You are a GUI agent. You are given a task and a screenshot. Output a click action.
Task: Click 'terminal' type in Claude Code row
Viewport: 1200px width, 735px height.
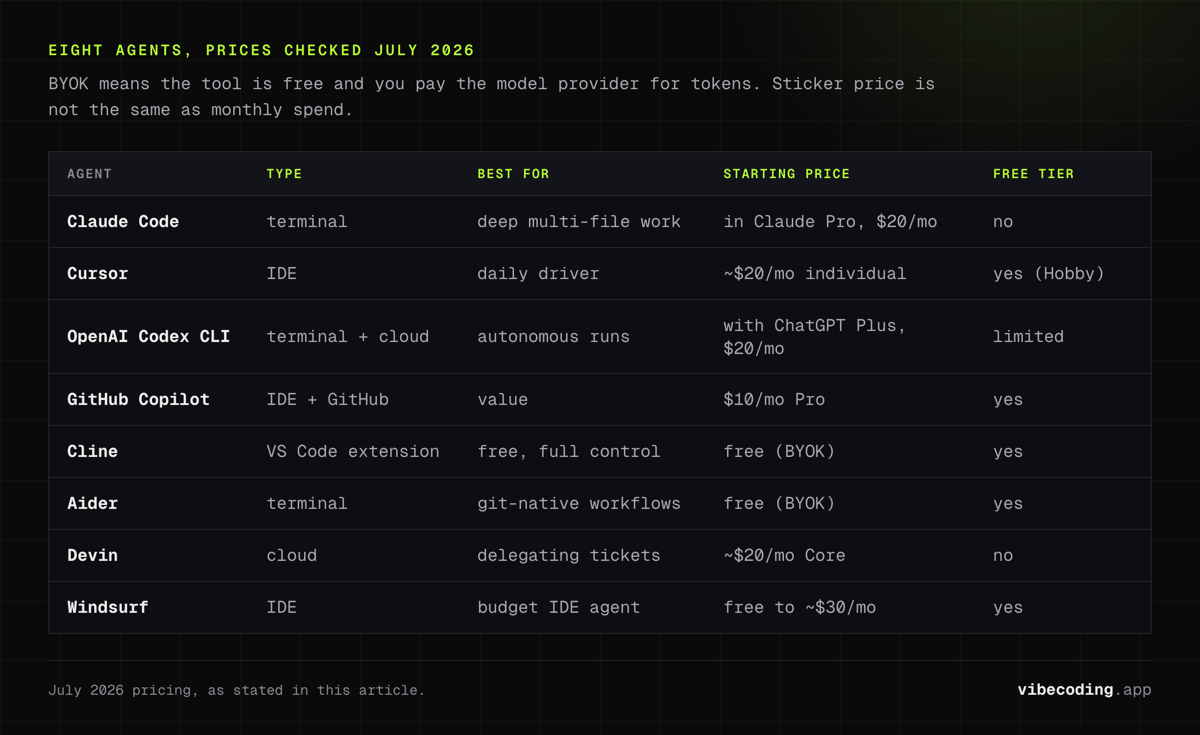[307, 222]
